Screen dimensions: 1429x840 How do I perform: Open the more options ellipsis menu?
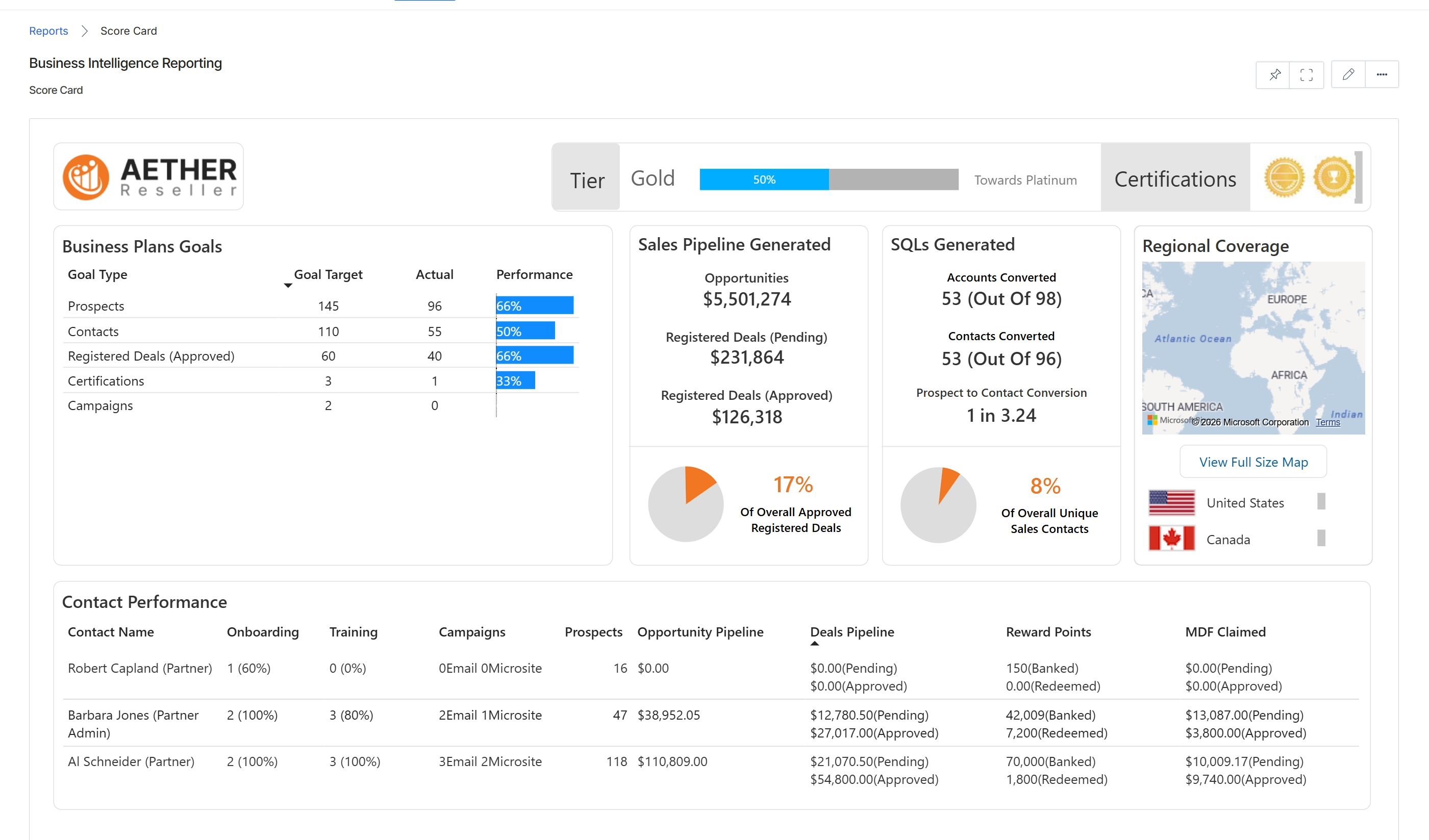click(1382, 75)
